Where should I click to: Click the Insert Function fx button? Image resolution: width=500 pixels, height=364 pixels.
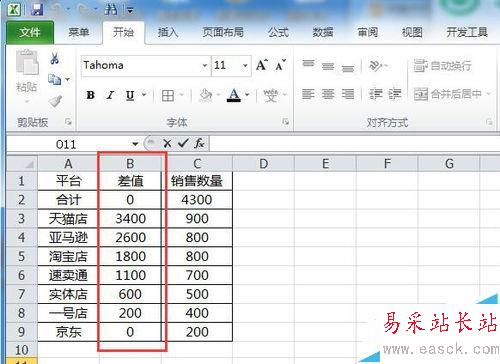tap(199, 143)
